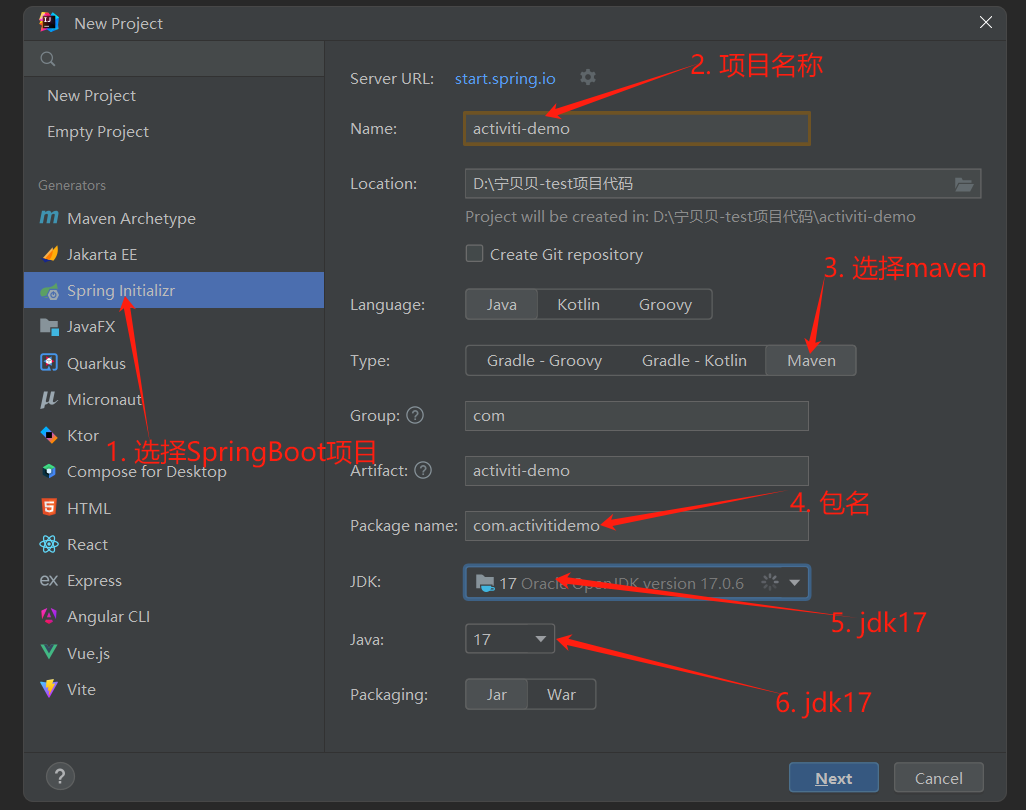The width and height of the screenshot is (1026, 810).
Task: Browse for location with folder icon
Action: (963, 184)
